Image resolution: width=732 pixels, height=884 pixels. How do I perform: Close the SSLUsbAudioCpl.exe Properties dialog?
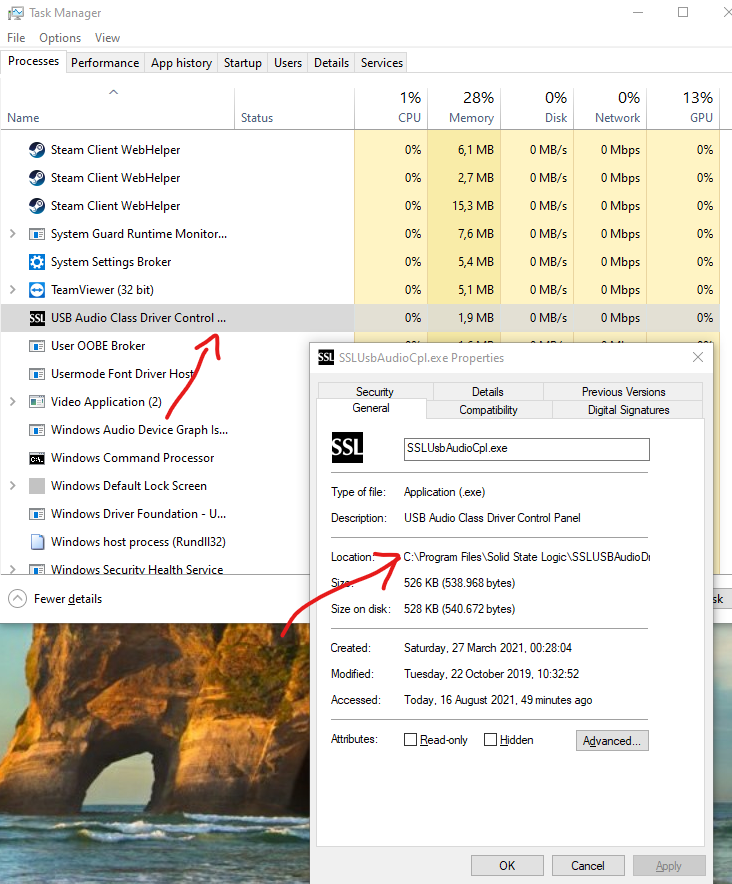tap(698, 357)
